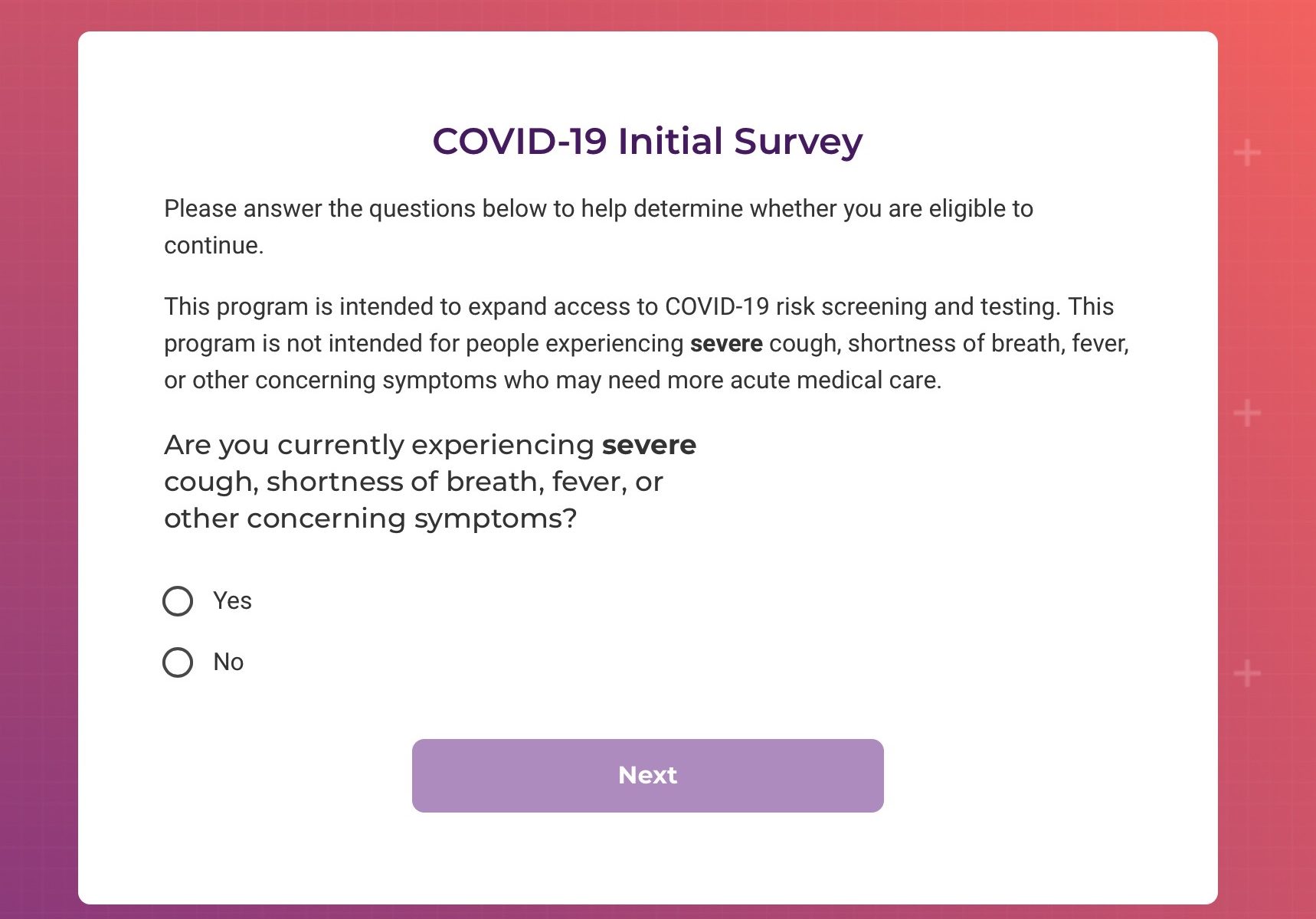Click the word "continue." in the intro
This screenshot has height=919, width=1316.
click(x=214, y=246)
